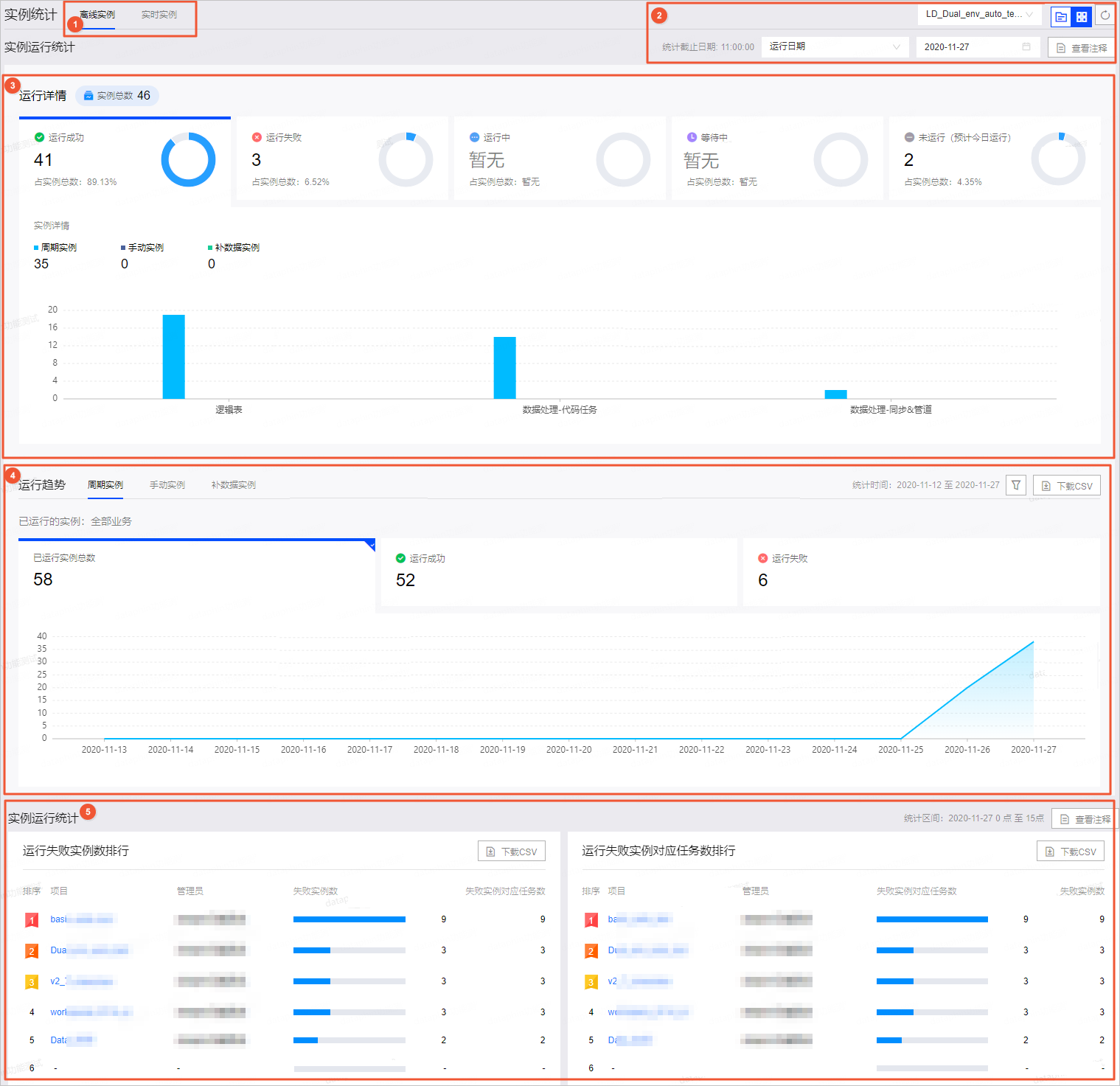Viewport: 1120px width, 1086px height.
Task: Select the 等待中 card in 运行详情
Action: coord(777,158)
